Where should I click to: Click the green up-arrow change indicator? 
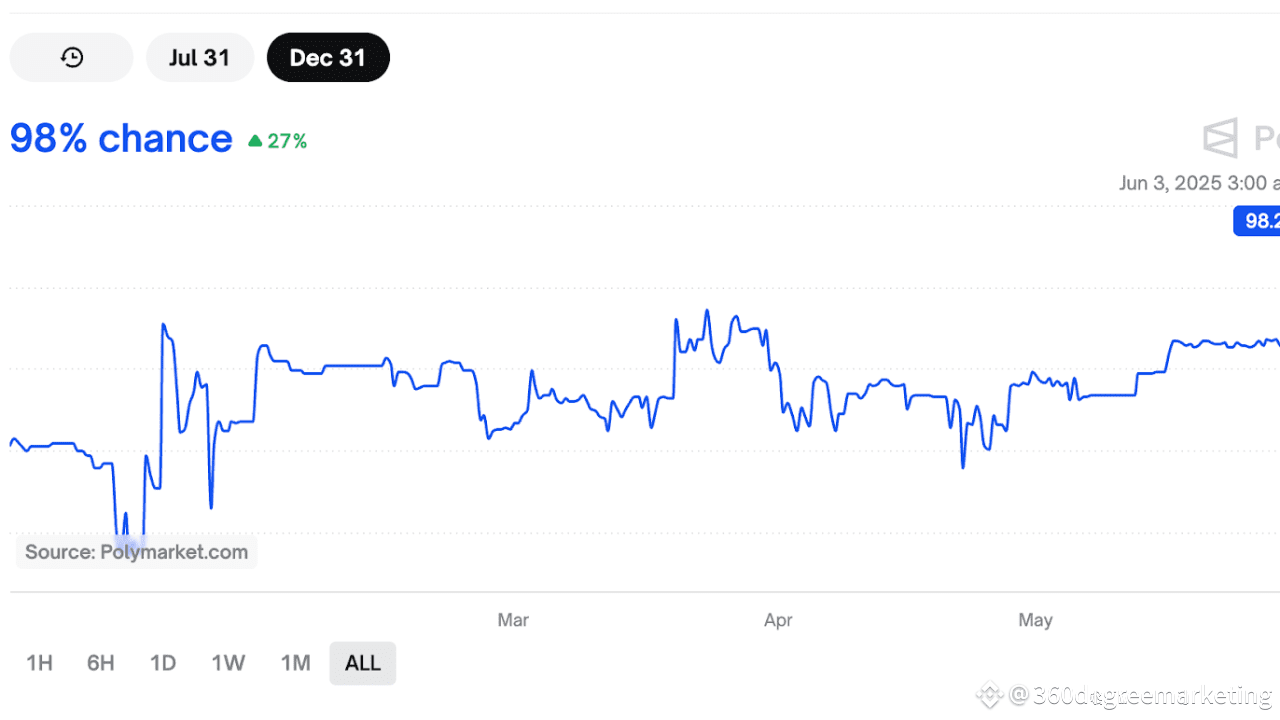[x=255, y=141]
